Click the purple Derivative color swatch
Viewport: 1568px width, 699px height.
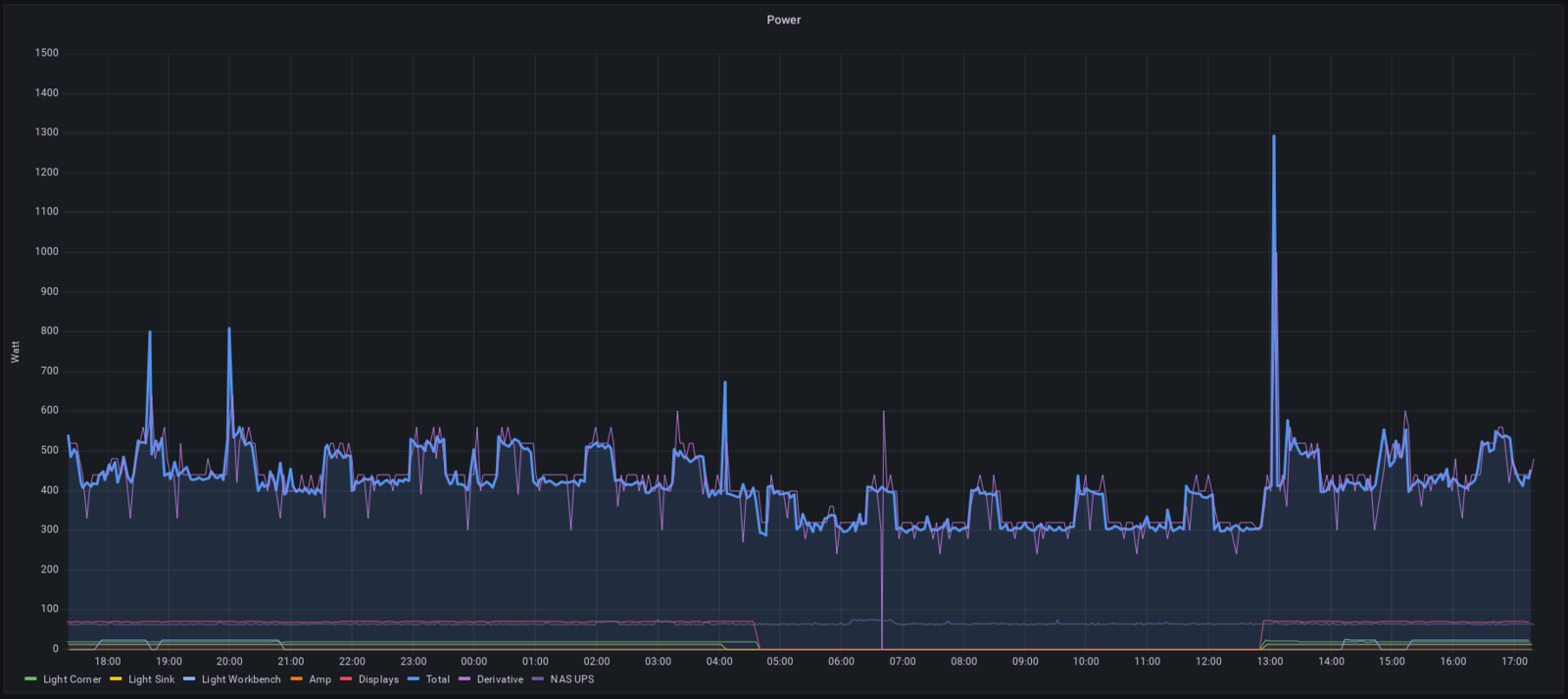(465, 679)
